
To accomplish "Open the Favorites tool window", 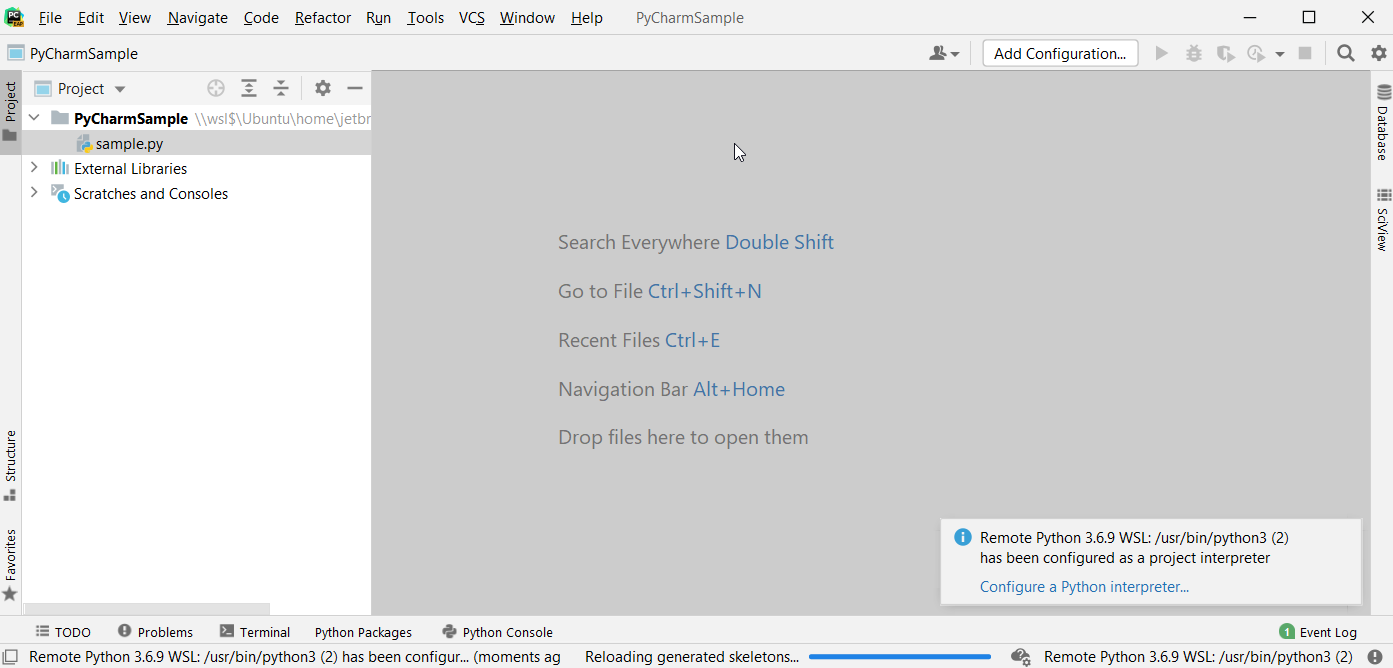I will point(11,565).
